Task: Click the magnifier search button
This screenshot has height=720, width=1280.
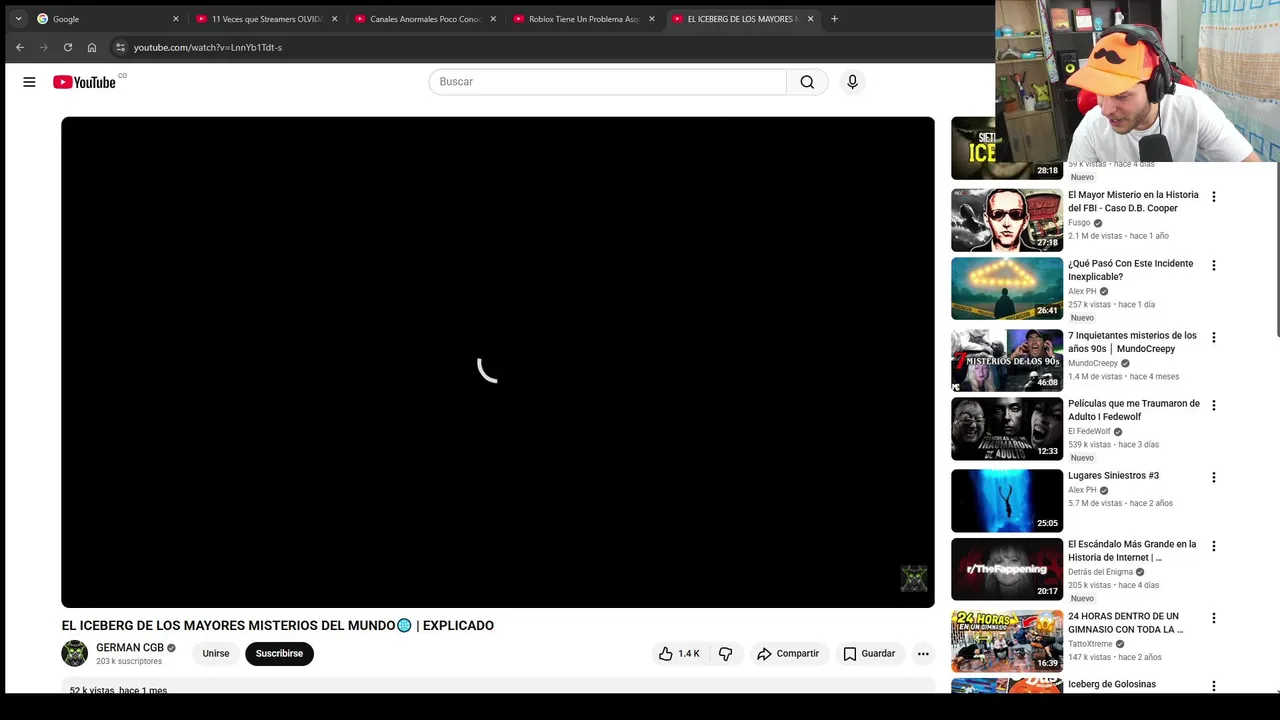Action: (x=807, y=82)
